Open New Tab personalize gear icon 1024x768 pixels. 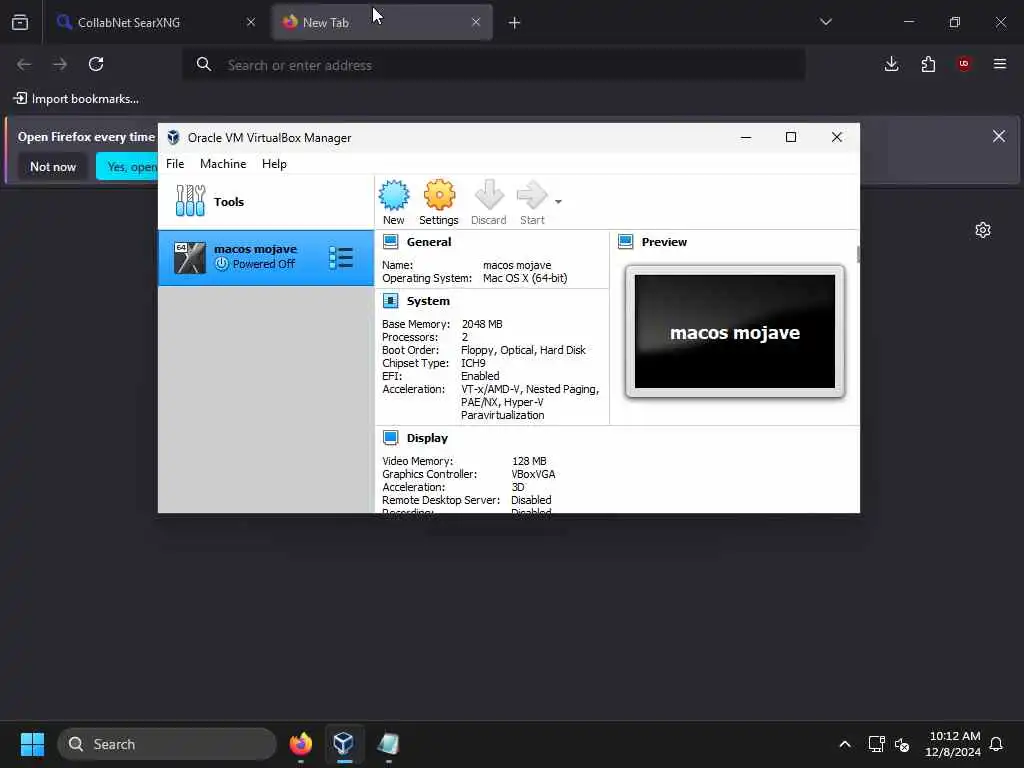coord(982,230)
